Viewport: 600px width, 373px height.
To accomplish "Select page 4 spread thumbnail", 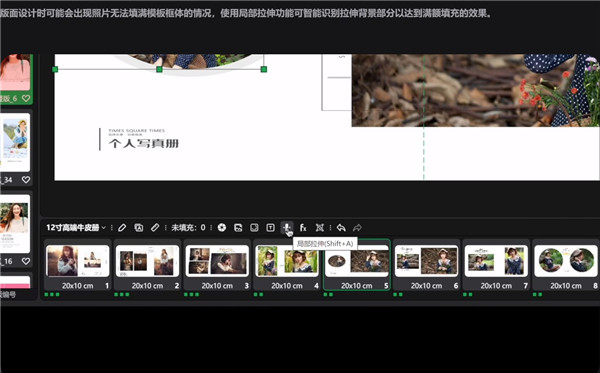I will tap(287, 261).
